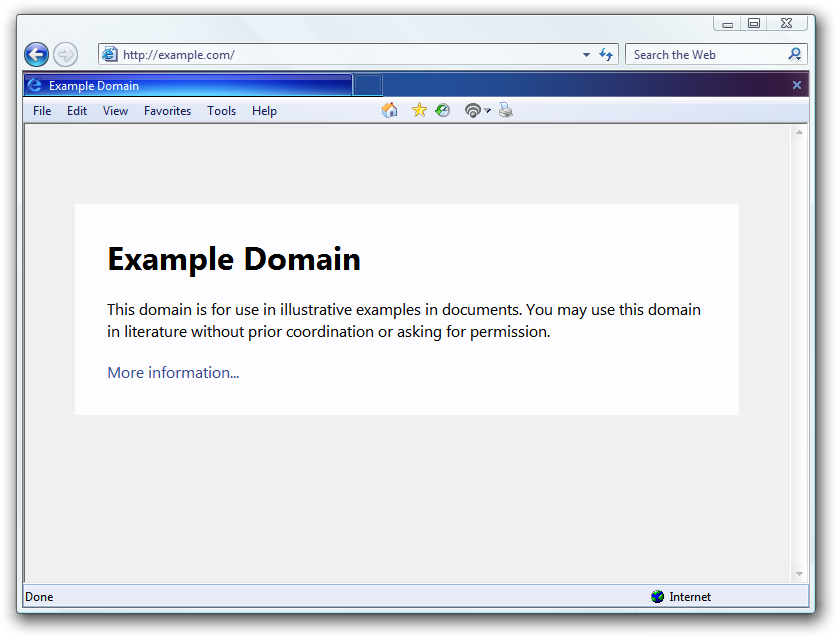This screenshot has width=838, height=638.
Task: Select the Example Domain tab
Action: [188, 86]
